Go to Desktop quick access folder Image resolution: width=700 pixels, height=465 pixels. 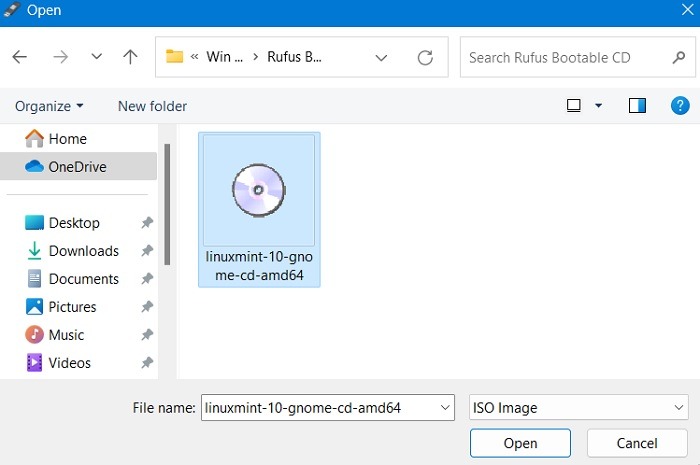62,223
